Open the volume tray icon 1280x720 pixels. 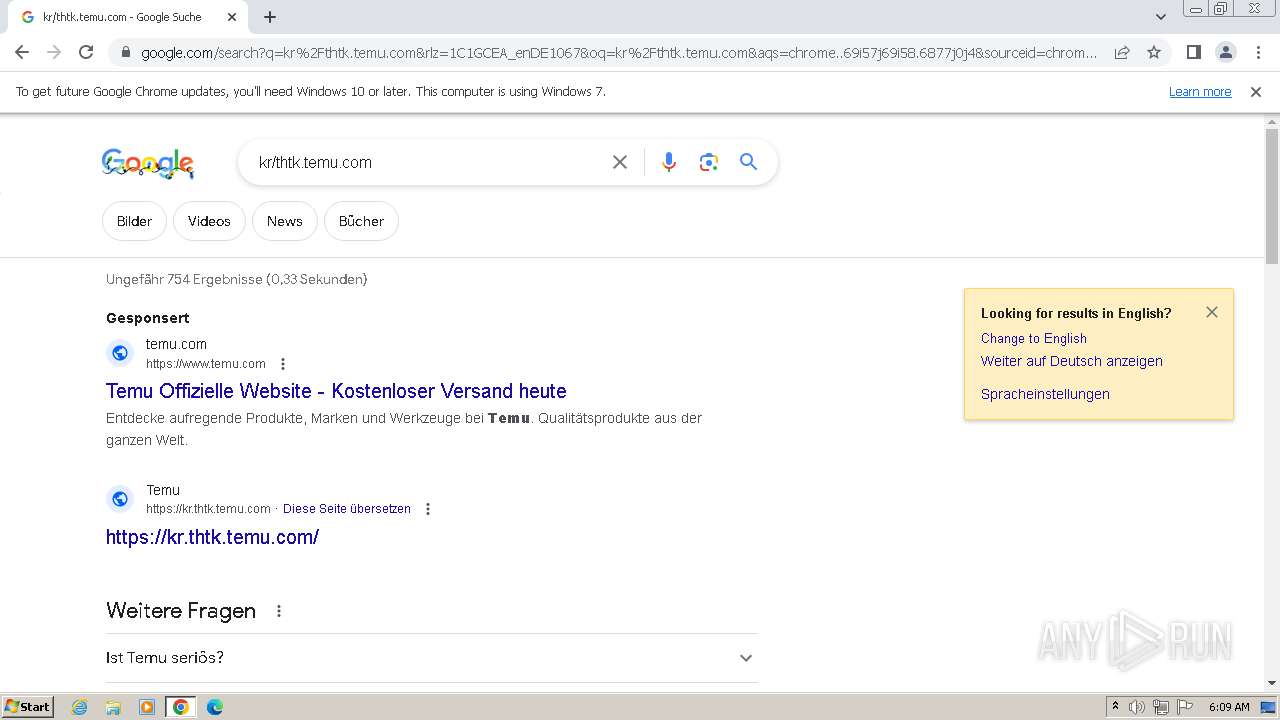pos(1137,707)
